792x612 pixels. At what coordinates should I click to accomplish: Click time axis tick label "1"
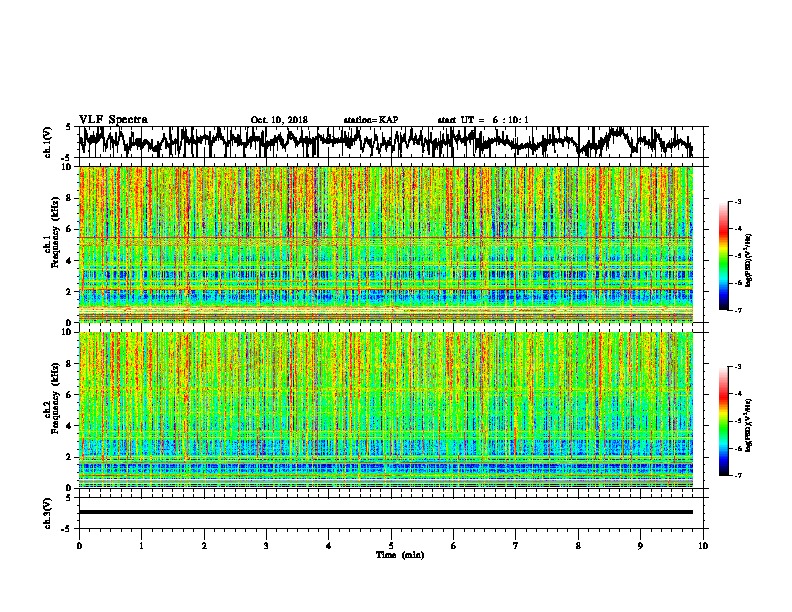pos(141,546)
